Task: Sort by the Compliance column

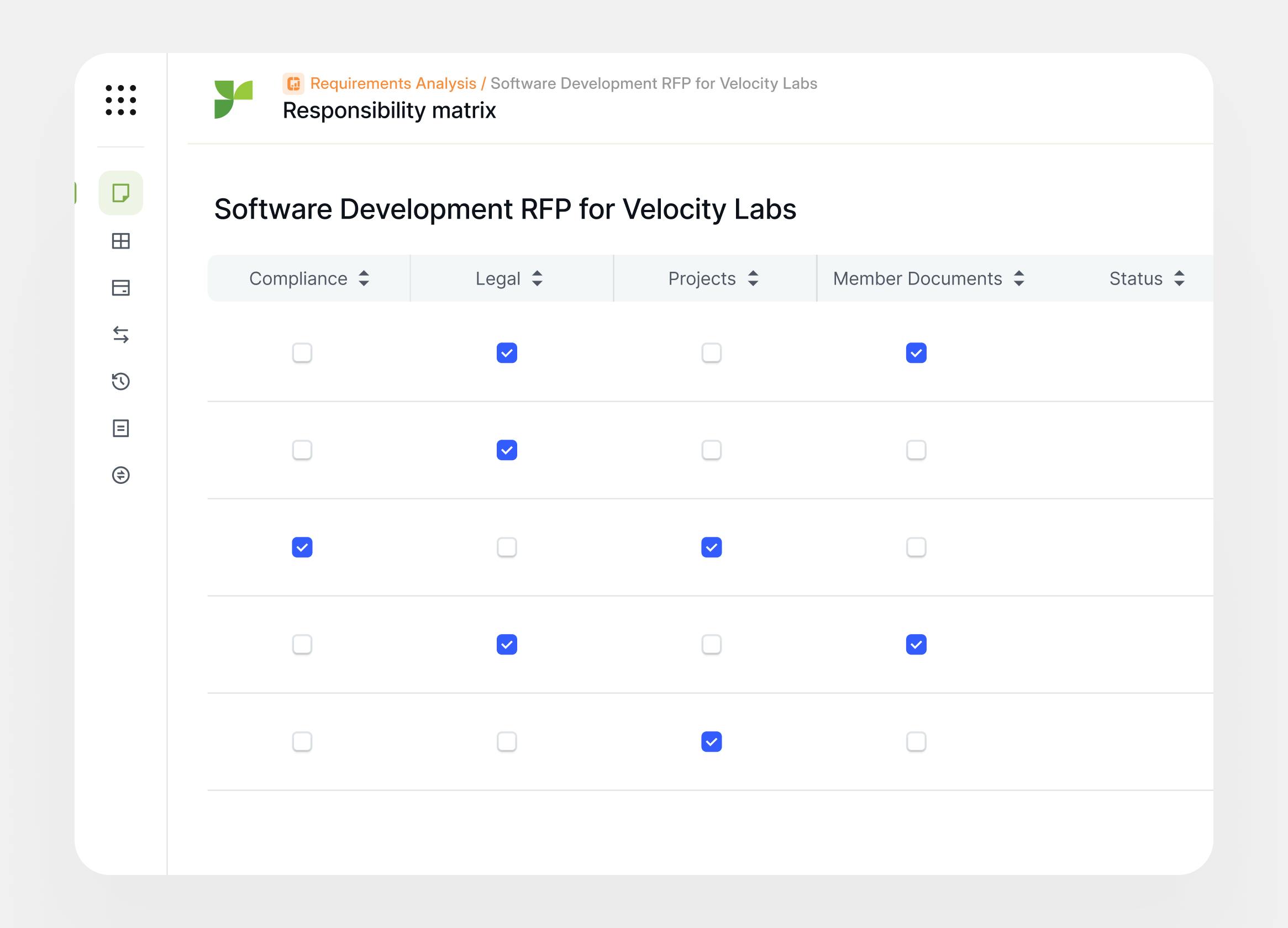Action: point(364,279)
